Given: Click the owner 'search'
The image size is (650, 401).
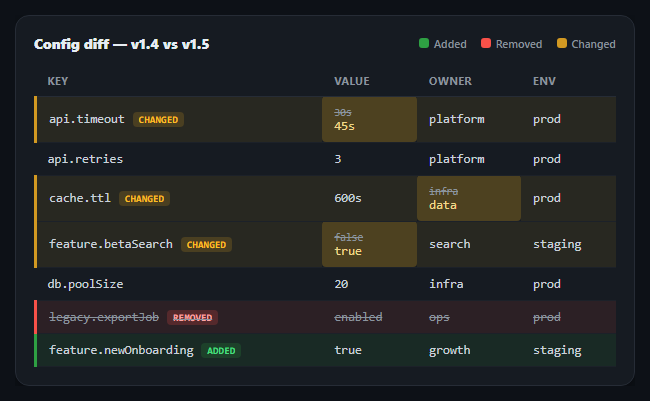Looking at the screenshot, I should click(x=450, y=244).
